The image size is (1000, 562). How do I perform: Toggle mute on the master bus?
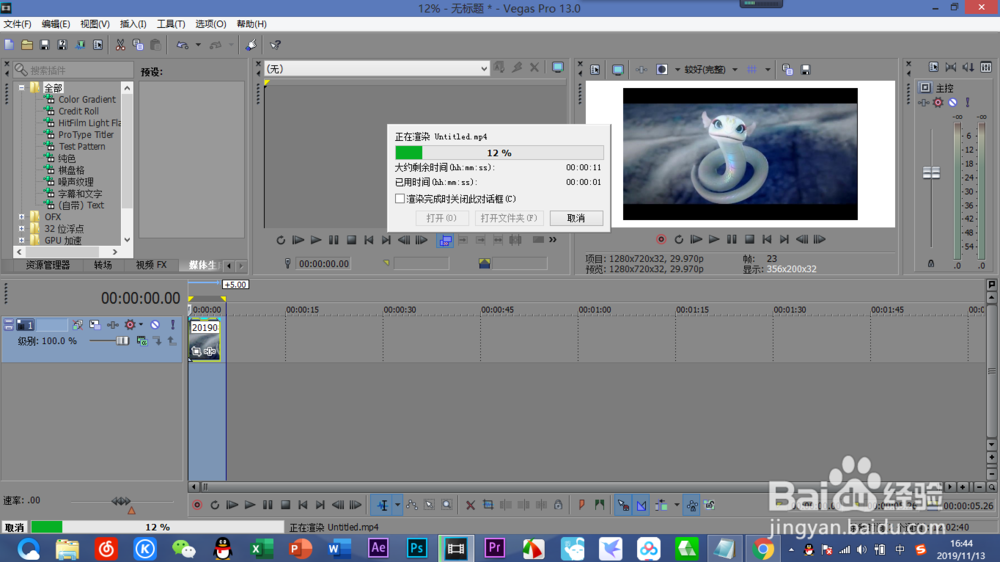tap(953, 102)
